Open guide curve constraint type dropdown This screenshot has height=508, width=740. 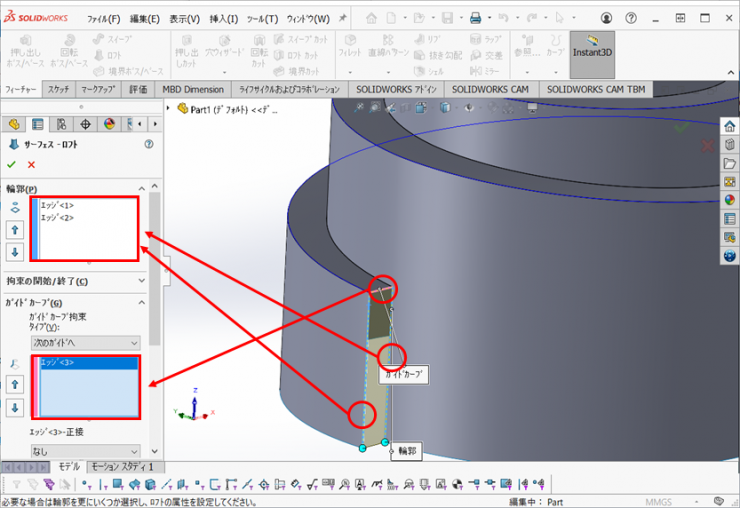[x=85, y=342]
